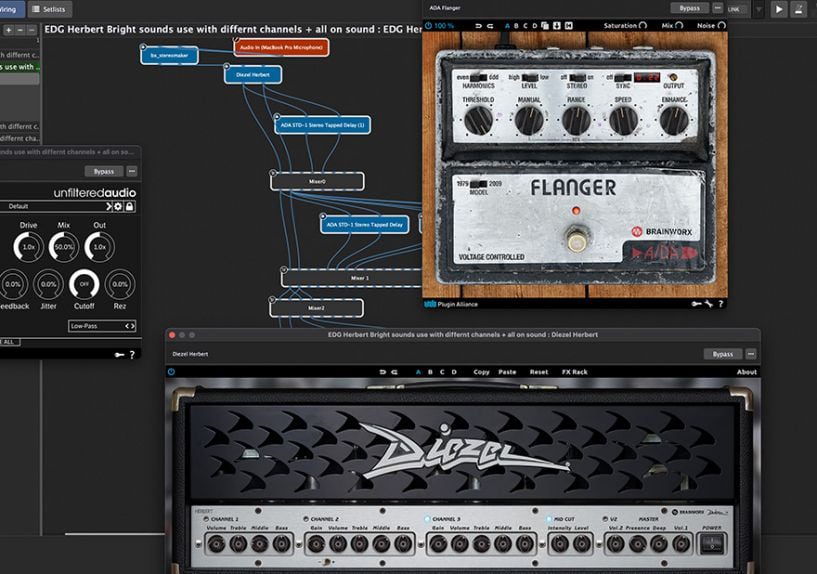Open the Low-Pass filter type selector
This screenshot has height=574, width=817.
102,326
